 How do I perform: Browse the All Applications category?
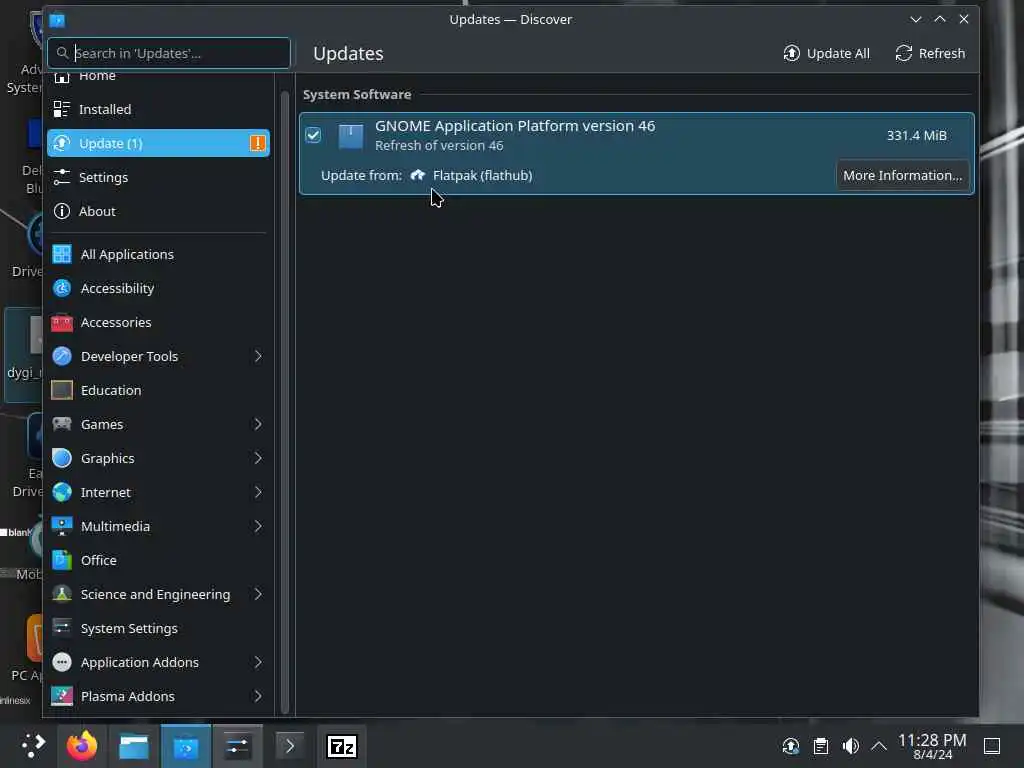158,254
